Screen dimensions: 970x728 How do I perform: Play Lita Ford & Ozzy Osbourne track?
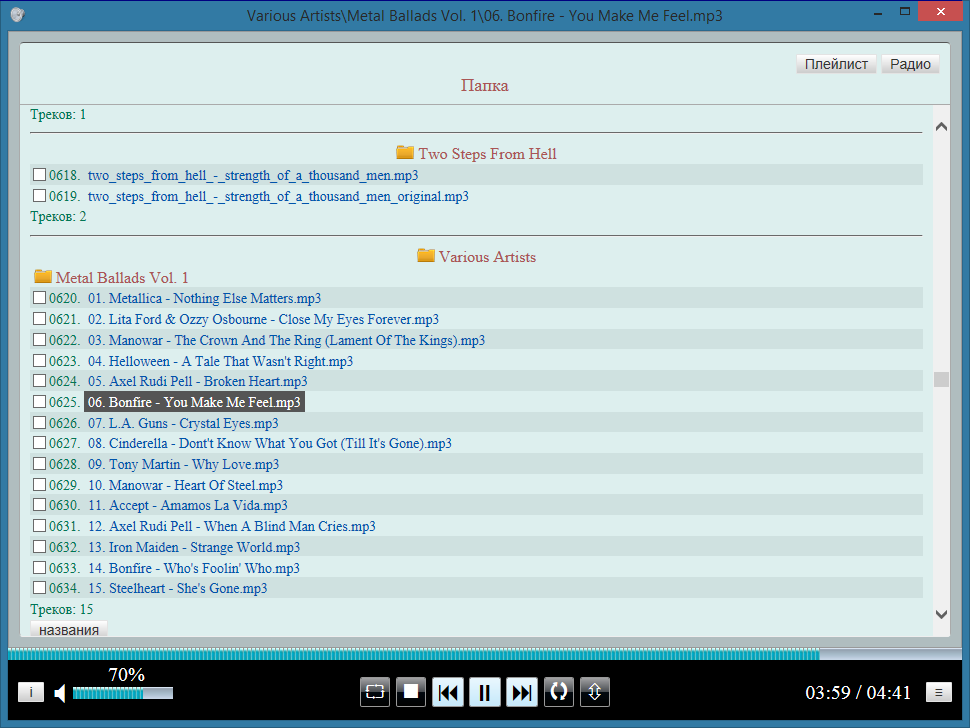(263, 319)
